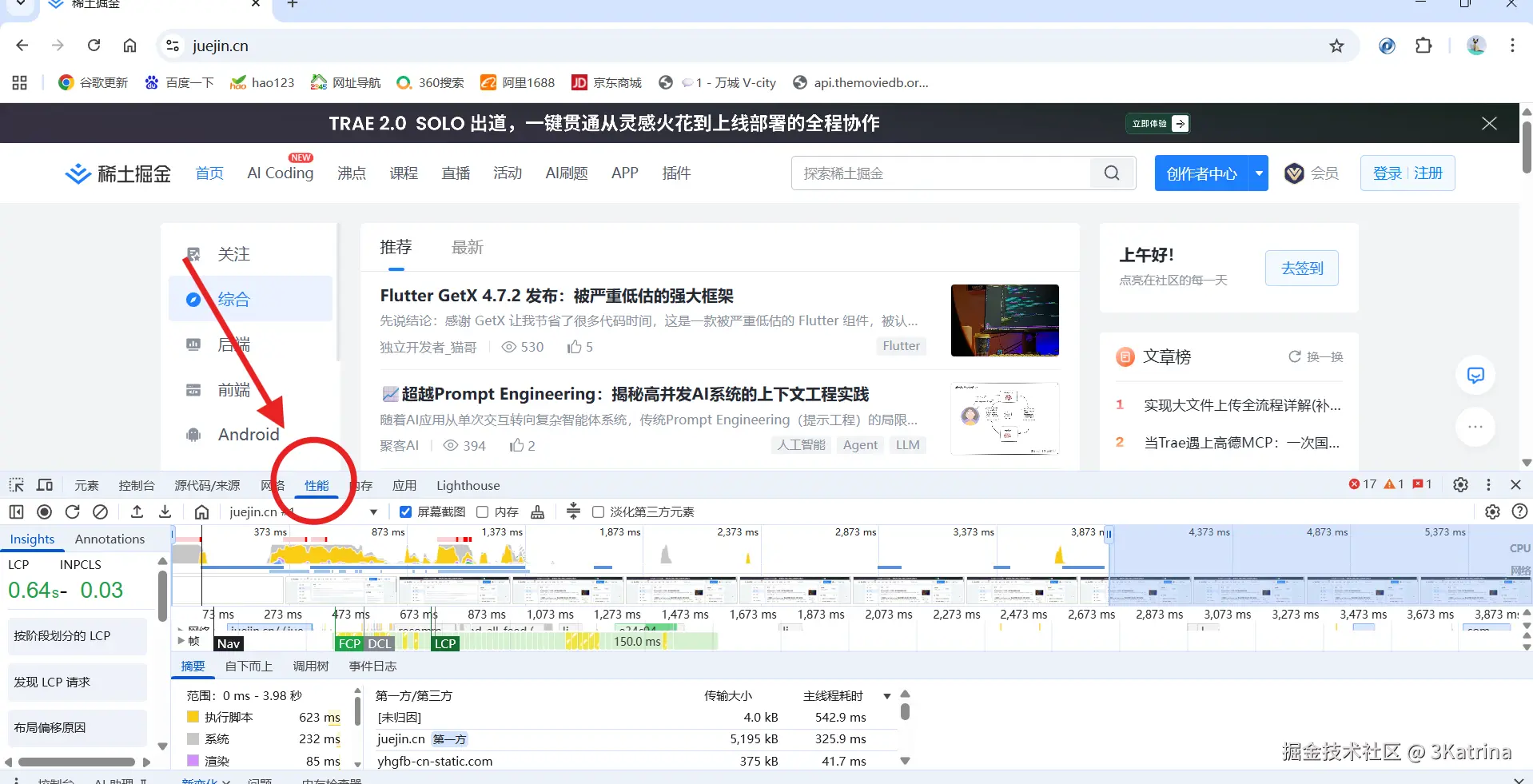Click the search magnifier on Juejin
The image size is (1533, 784).
pyautogui.click(x=1112, y=173)
